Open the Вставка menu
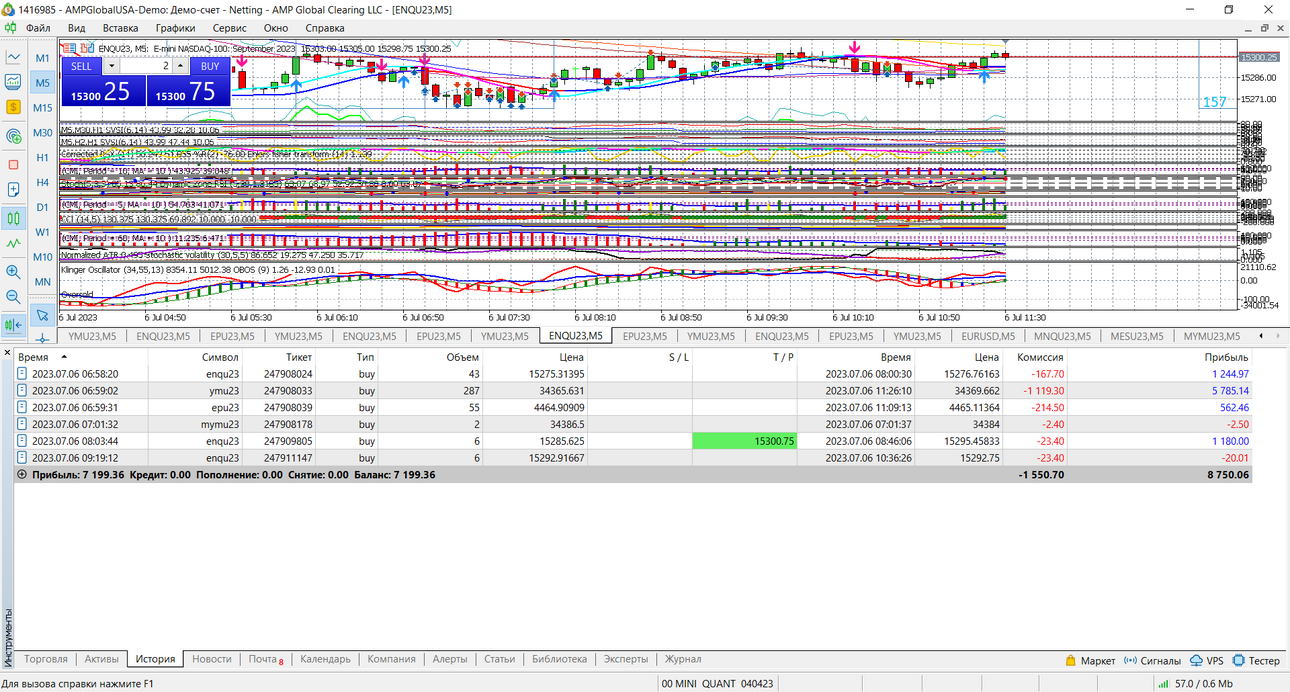The height and width of the screenshot is (692, 1290). (120, 28)
